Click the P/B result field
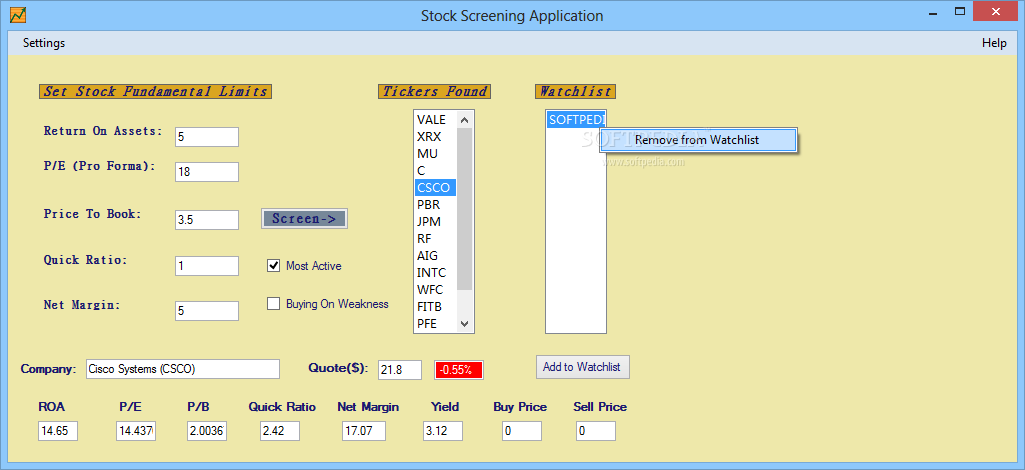This screenshot has height=470, width=1025. click(207, 431)
